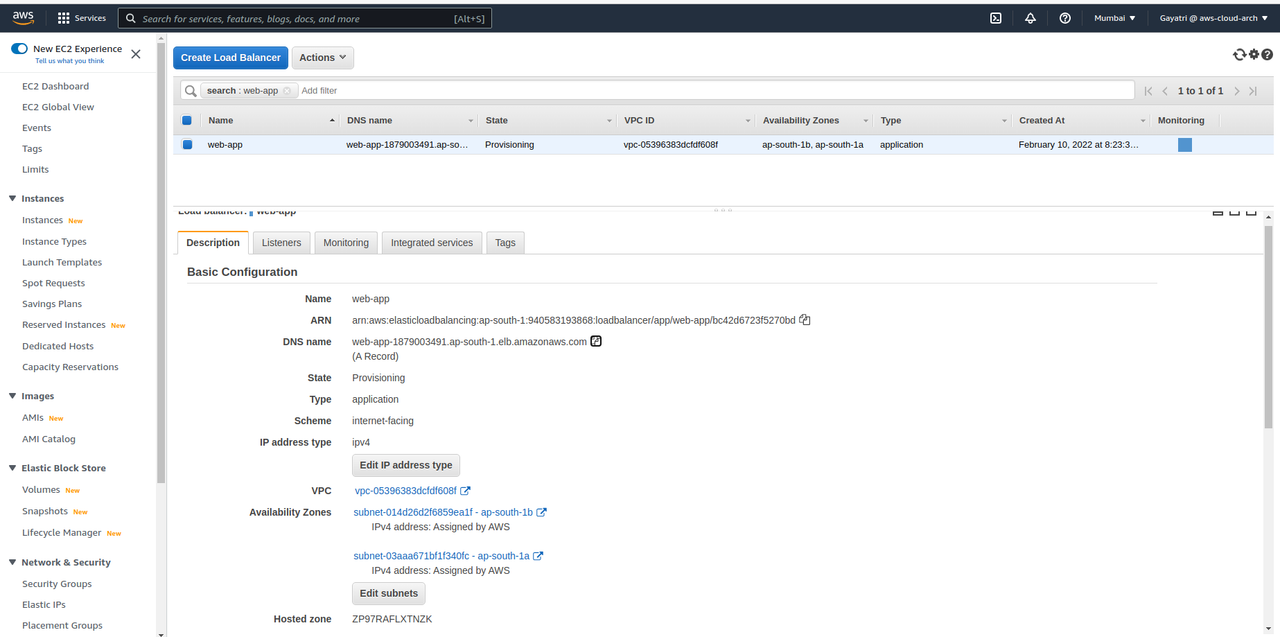Open Spot Requests in the sidebar

[x=54, y=283]
